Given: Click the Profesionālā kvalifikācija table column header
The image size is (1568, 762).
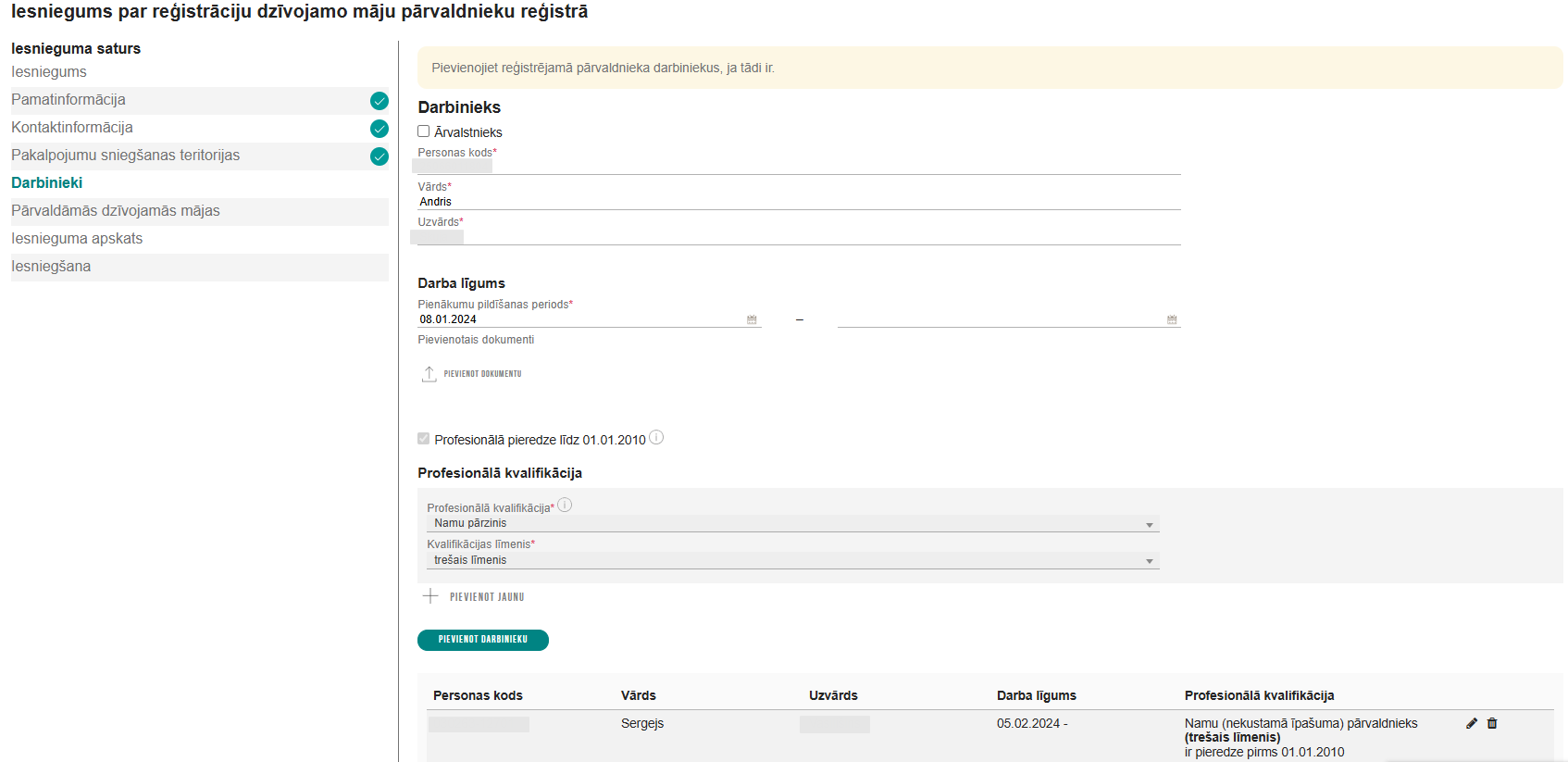Looking at the screenshot, I should 1259,695.
